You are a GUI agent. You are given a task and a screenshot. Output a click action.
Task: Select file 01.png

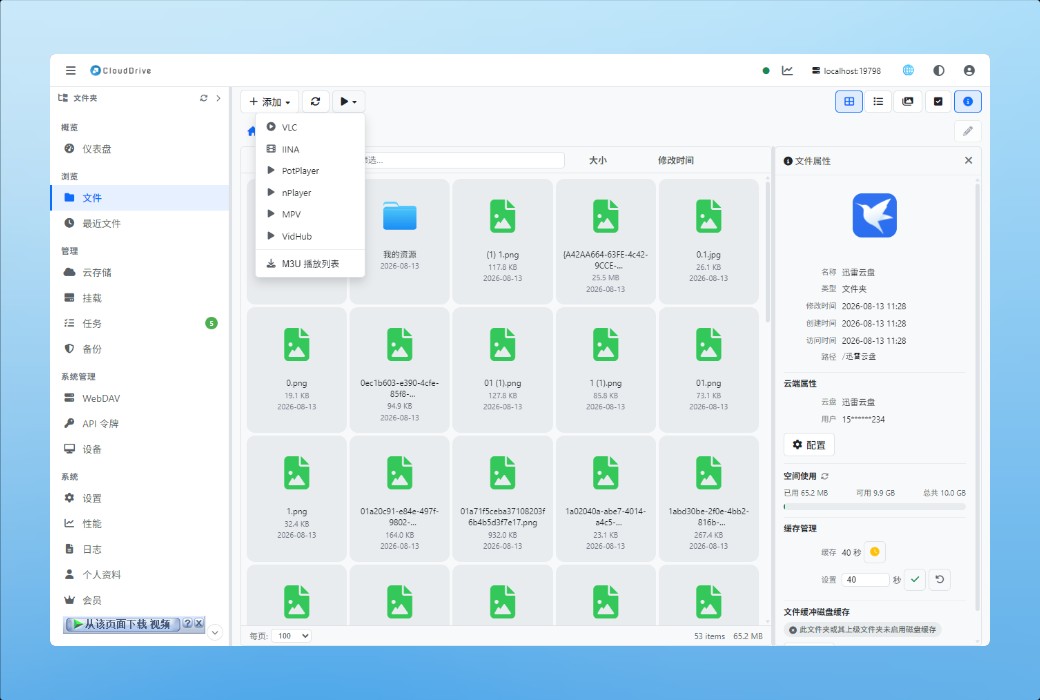(x=708, y=370)
